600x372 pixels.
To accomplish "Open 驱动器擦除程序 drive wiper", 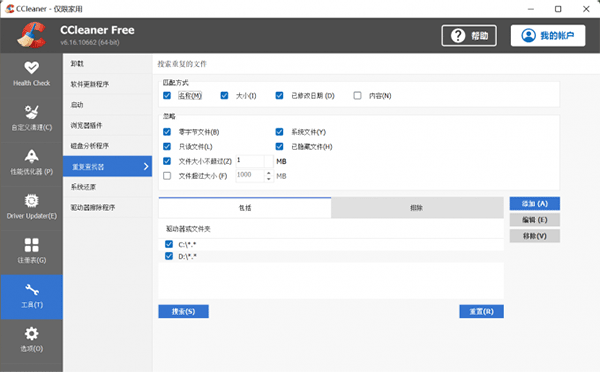I will point(108,207).
